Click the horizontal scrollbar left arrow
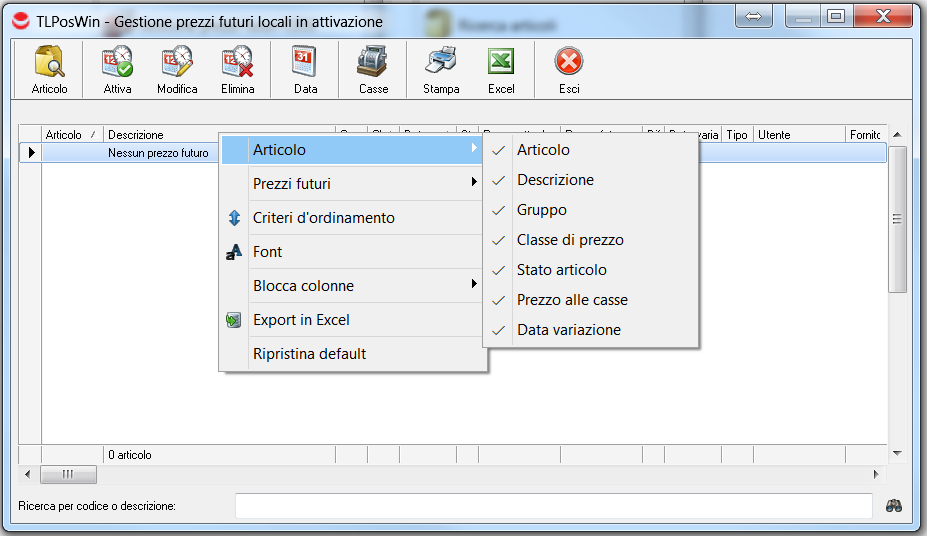This screenshot has width=927, height=538. 28,474
